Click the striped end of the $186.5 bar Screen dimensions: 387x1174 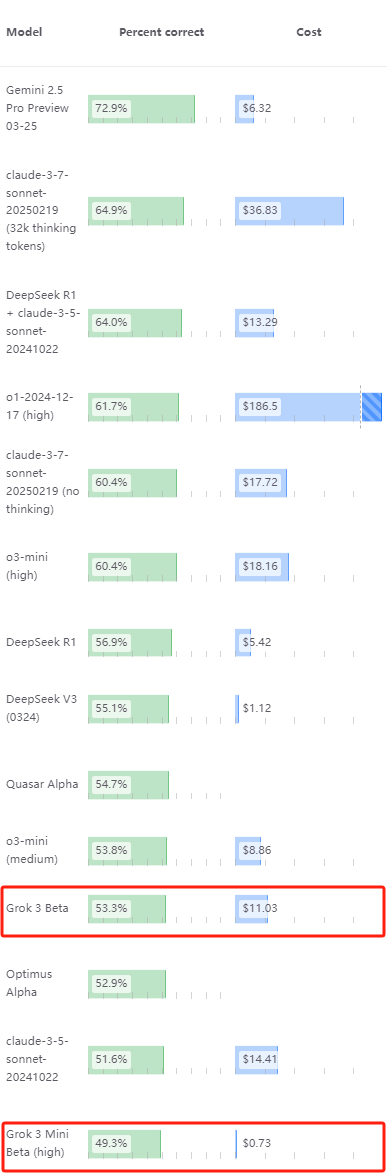pos(372,406)
